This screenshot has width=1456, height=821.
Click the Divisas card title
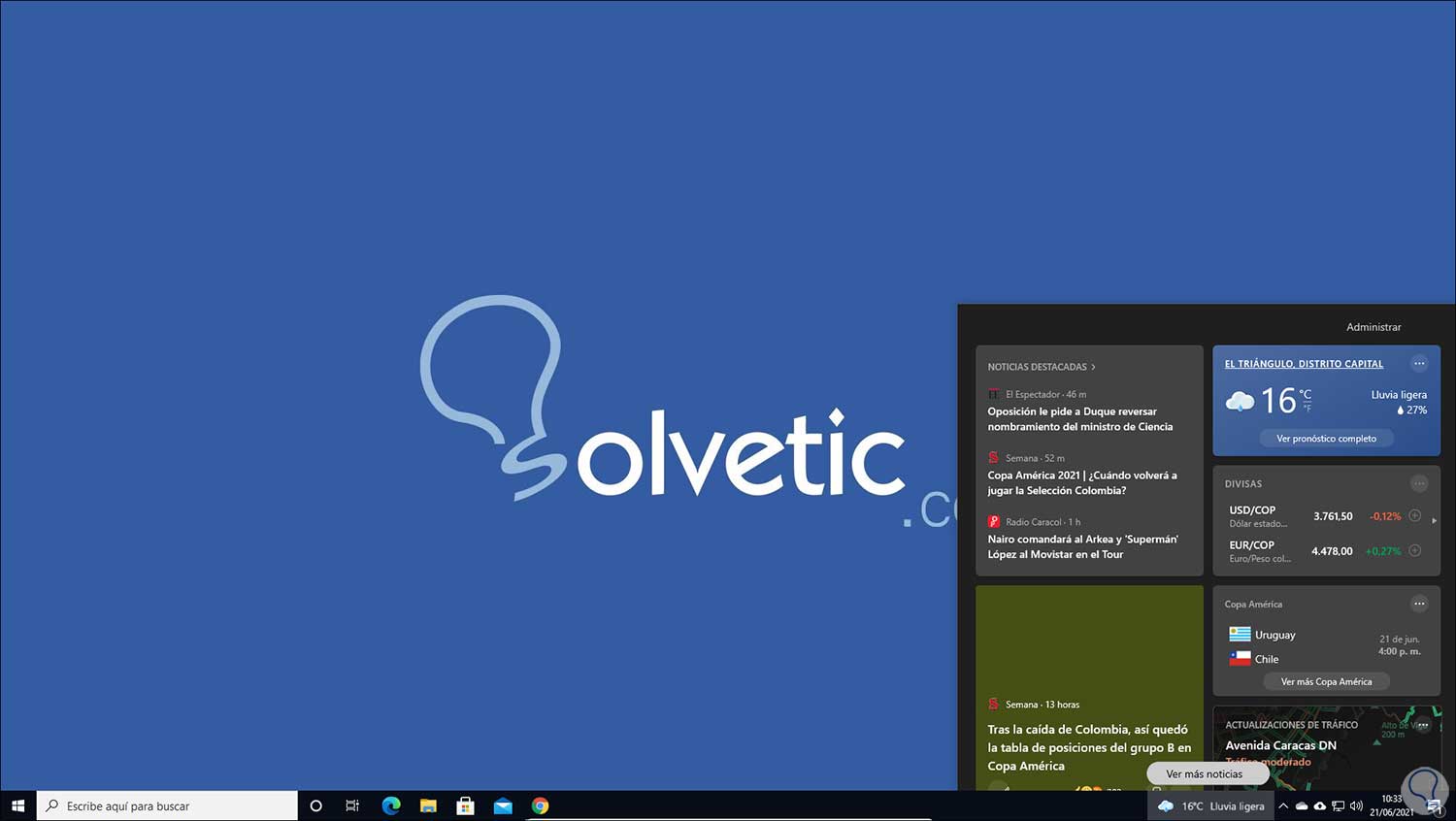(x=1243, y=483)
